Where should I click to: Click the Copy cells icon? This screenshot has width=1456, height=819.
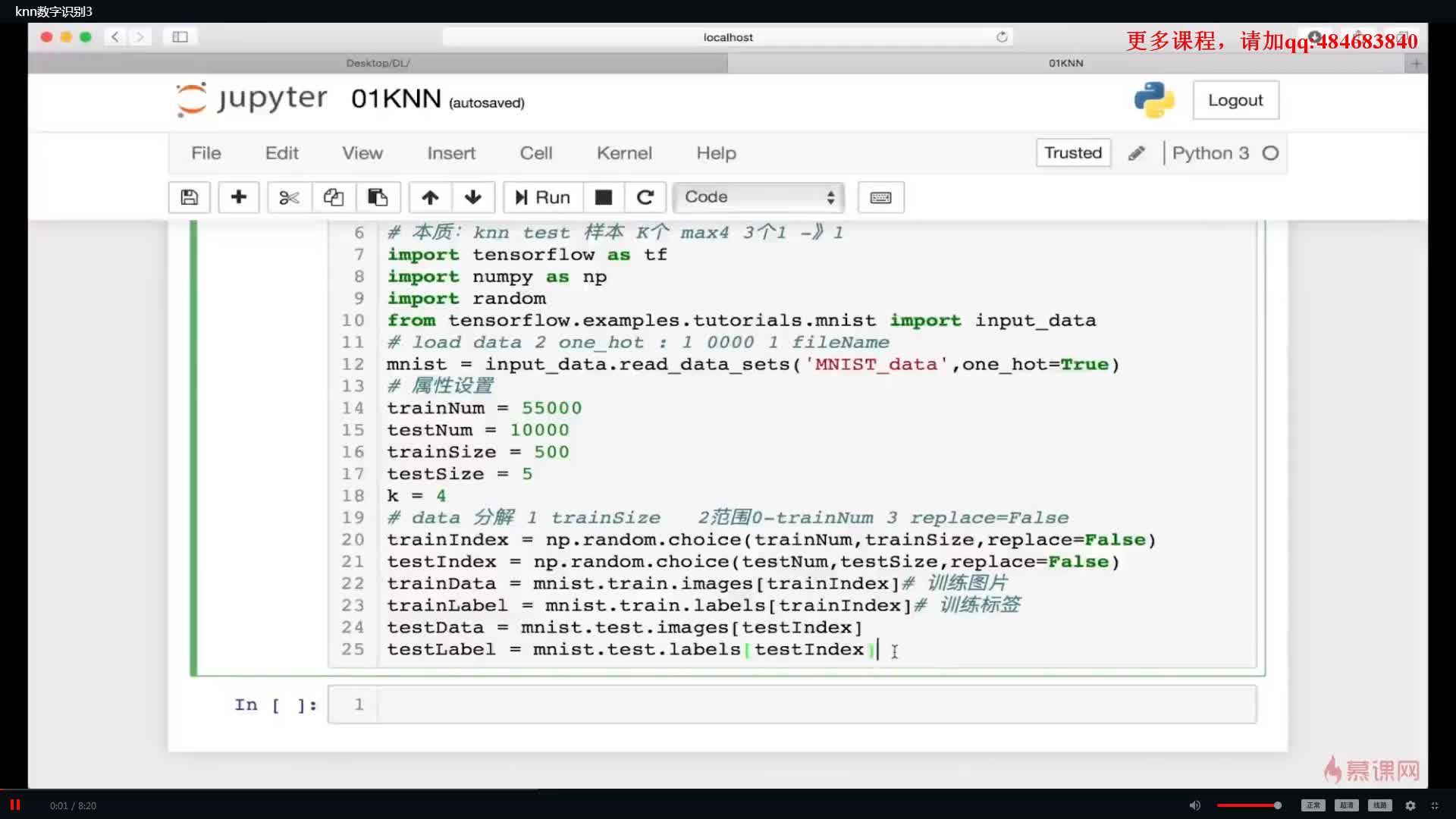point(334,197)
